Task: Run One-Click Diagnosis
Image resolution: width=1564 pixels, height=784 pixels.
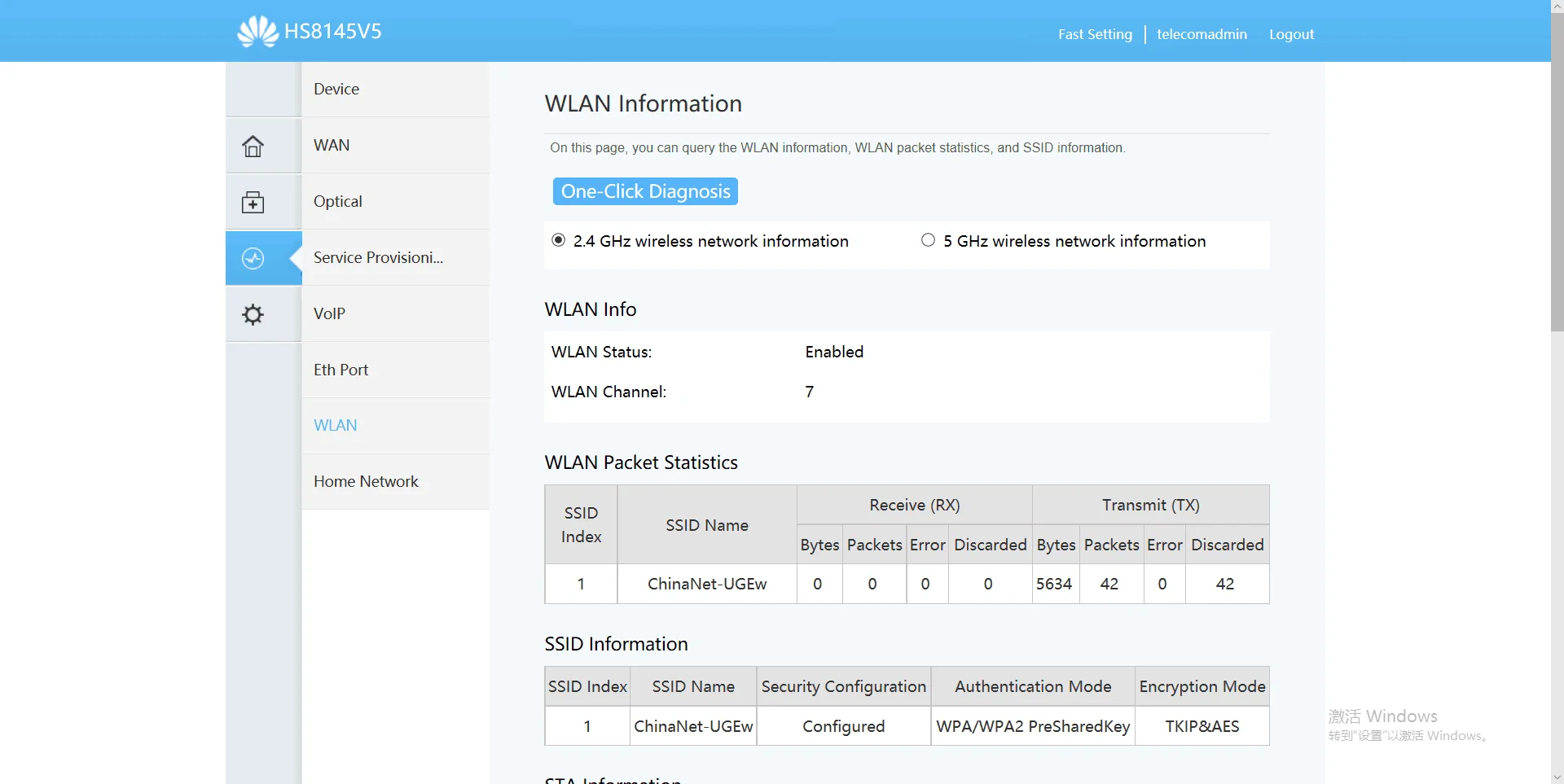Action: tap(645, 191)
